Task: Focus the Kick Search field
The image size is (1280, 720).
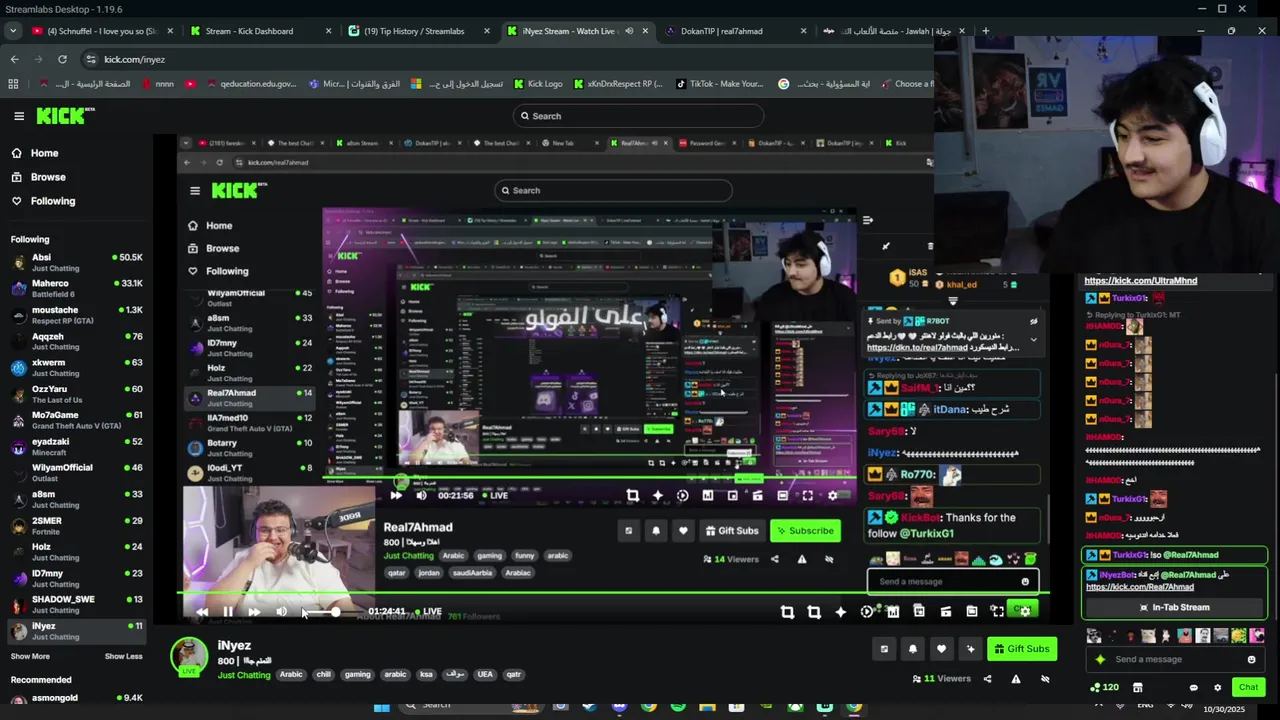Action: [638, 116]
